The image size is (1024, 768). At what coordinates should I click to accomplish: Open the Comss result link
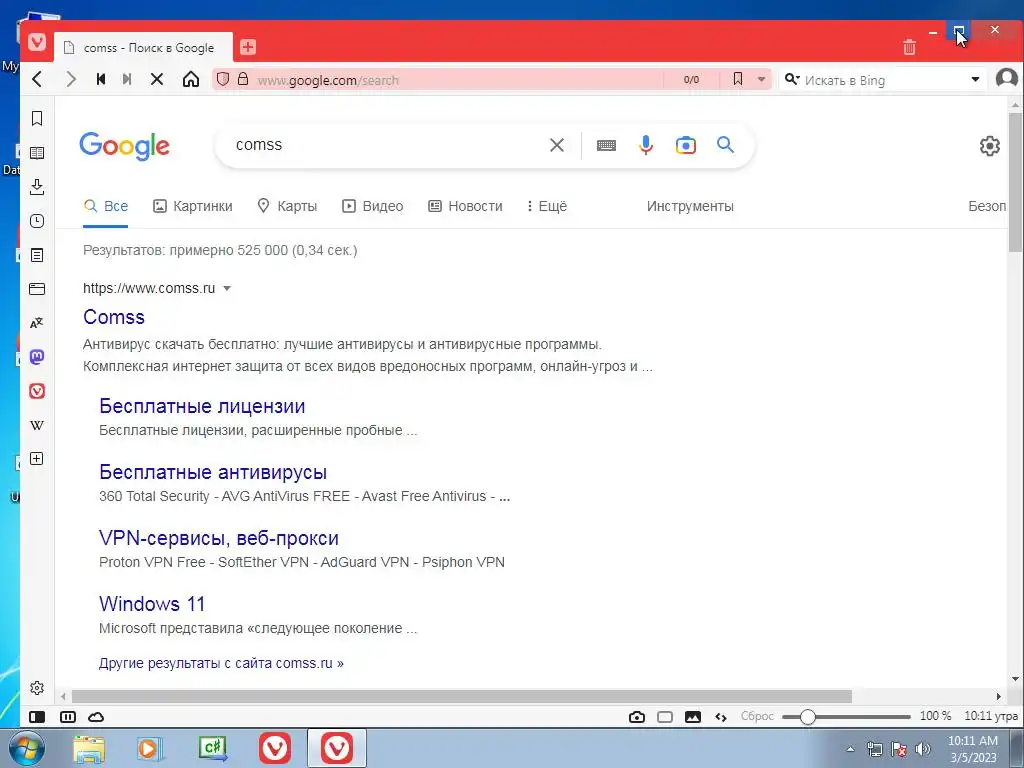[114, 317]
